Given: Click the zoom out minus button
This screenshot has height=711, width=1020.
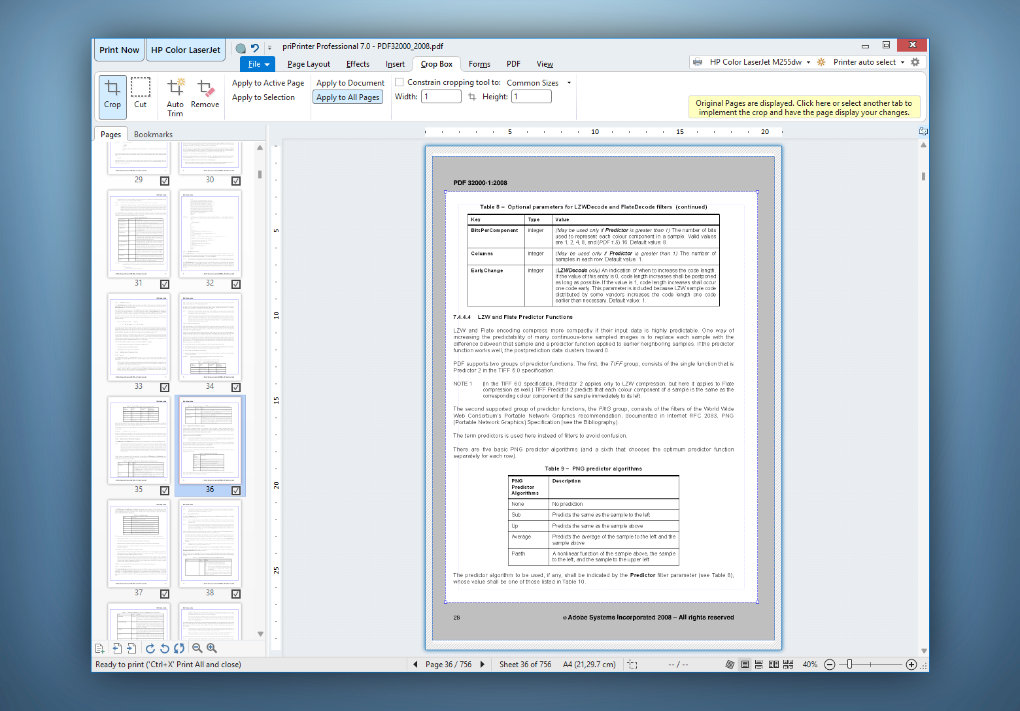Looking at the screenshot, I should [x=829, y=664].
